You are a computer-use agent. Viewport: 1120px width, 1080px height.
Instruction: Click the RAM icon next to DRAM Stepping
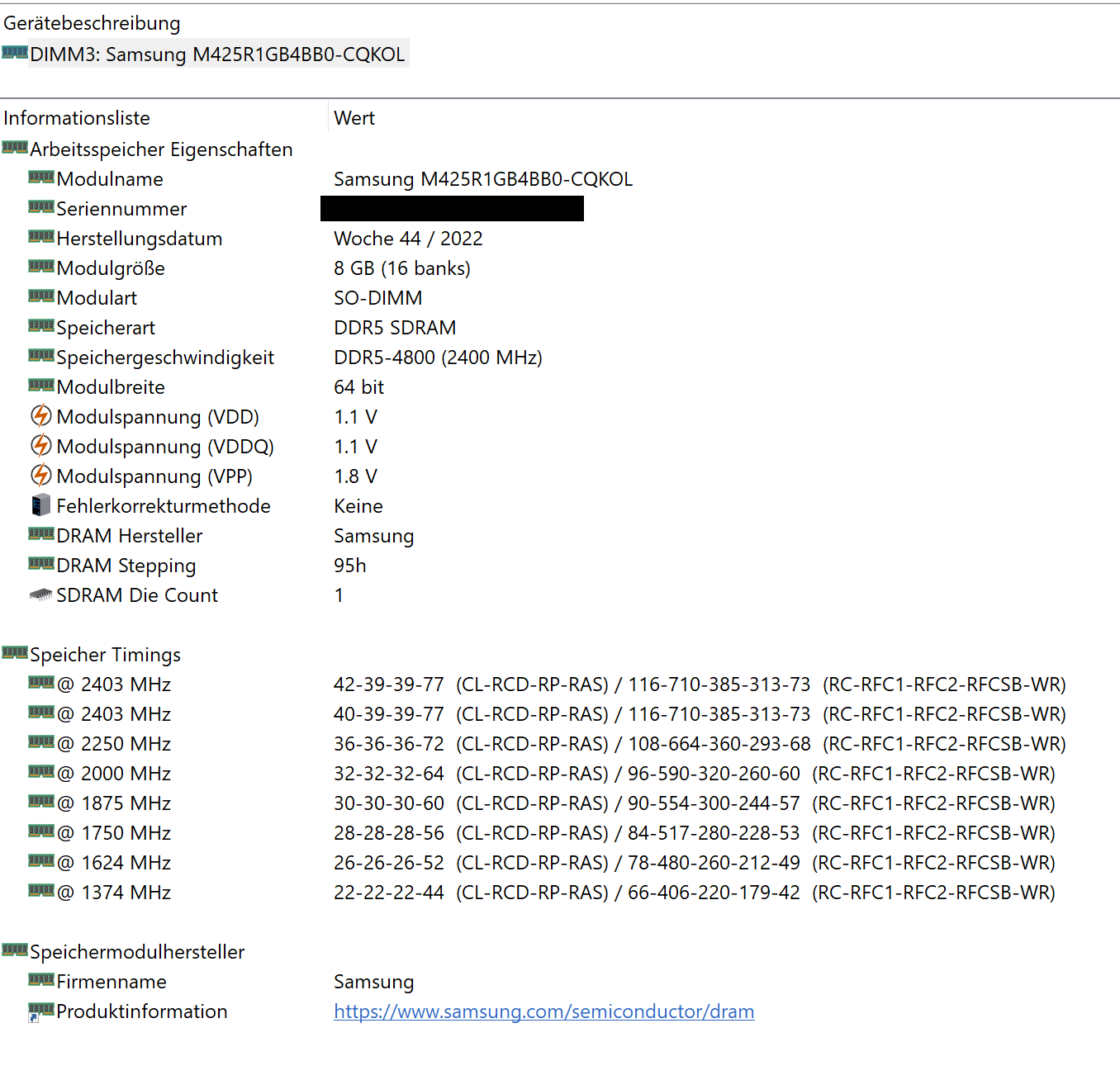(41, 564)
